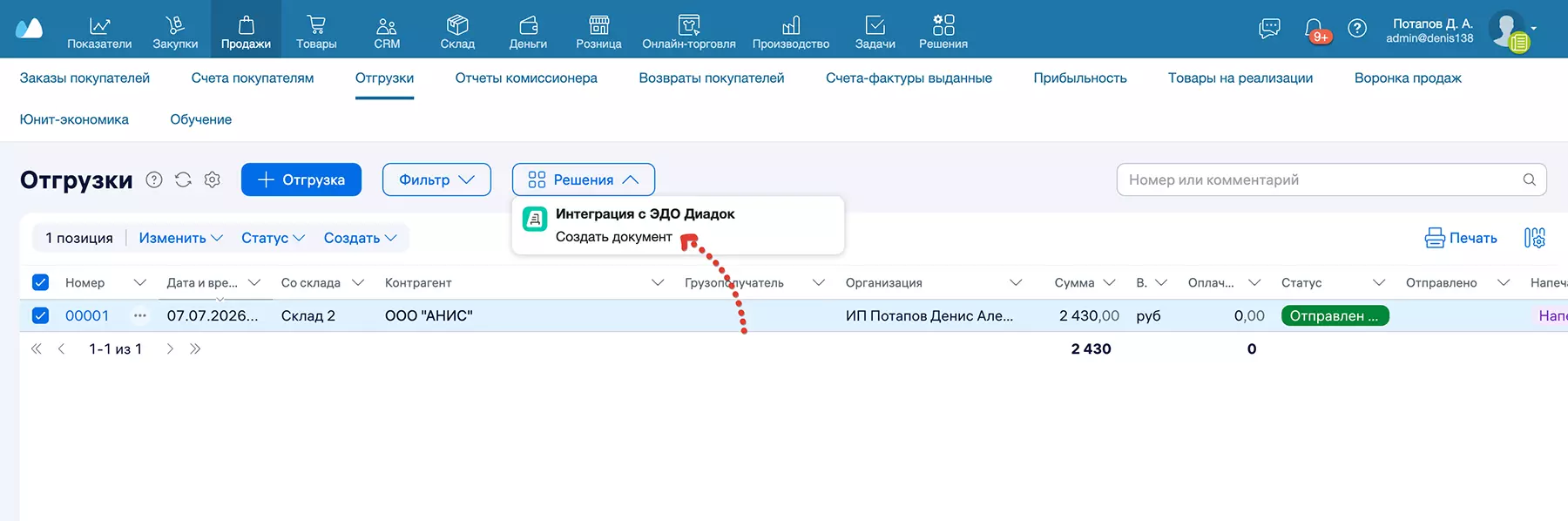The image size is (1568, 521).
Task: Open column settings icon beside Печать
Action: 1535,238
